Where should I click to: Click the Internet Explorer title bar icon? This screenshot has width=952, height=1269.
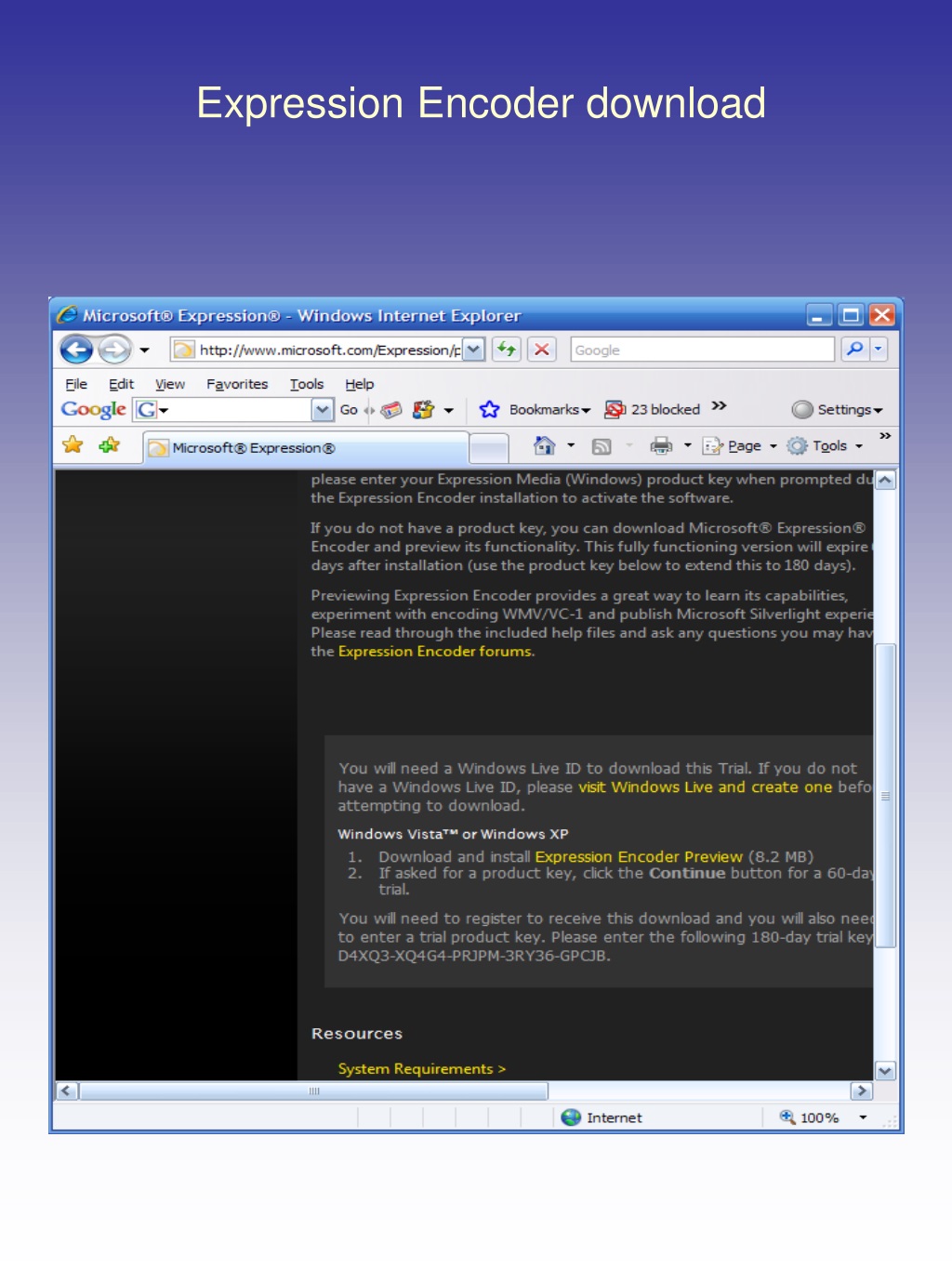[x=67, y=315]
